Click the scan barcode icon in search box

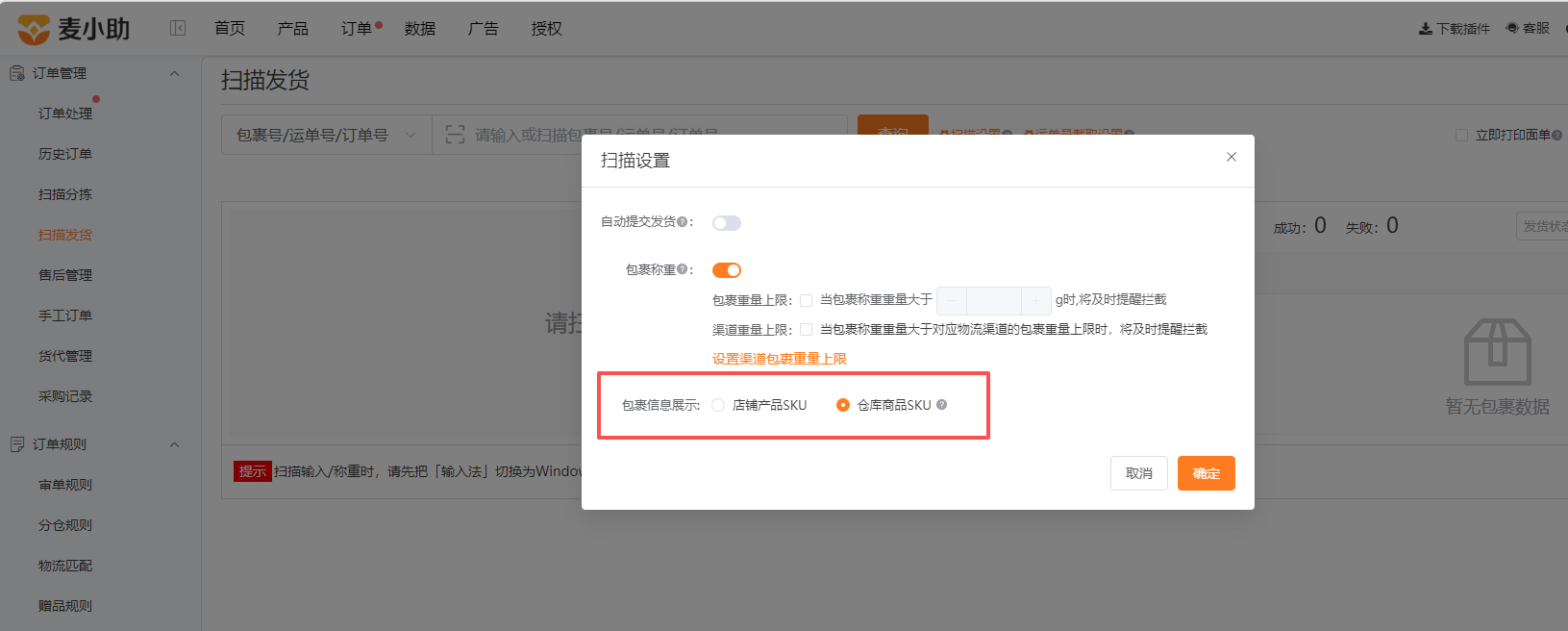point(455,135)
